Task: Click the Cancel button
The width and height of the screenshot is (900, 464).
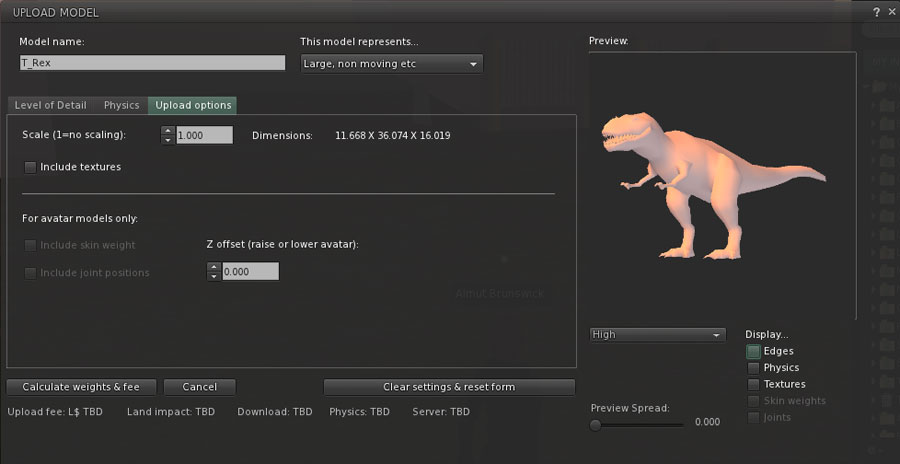Action: click(200, 387)
